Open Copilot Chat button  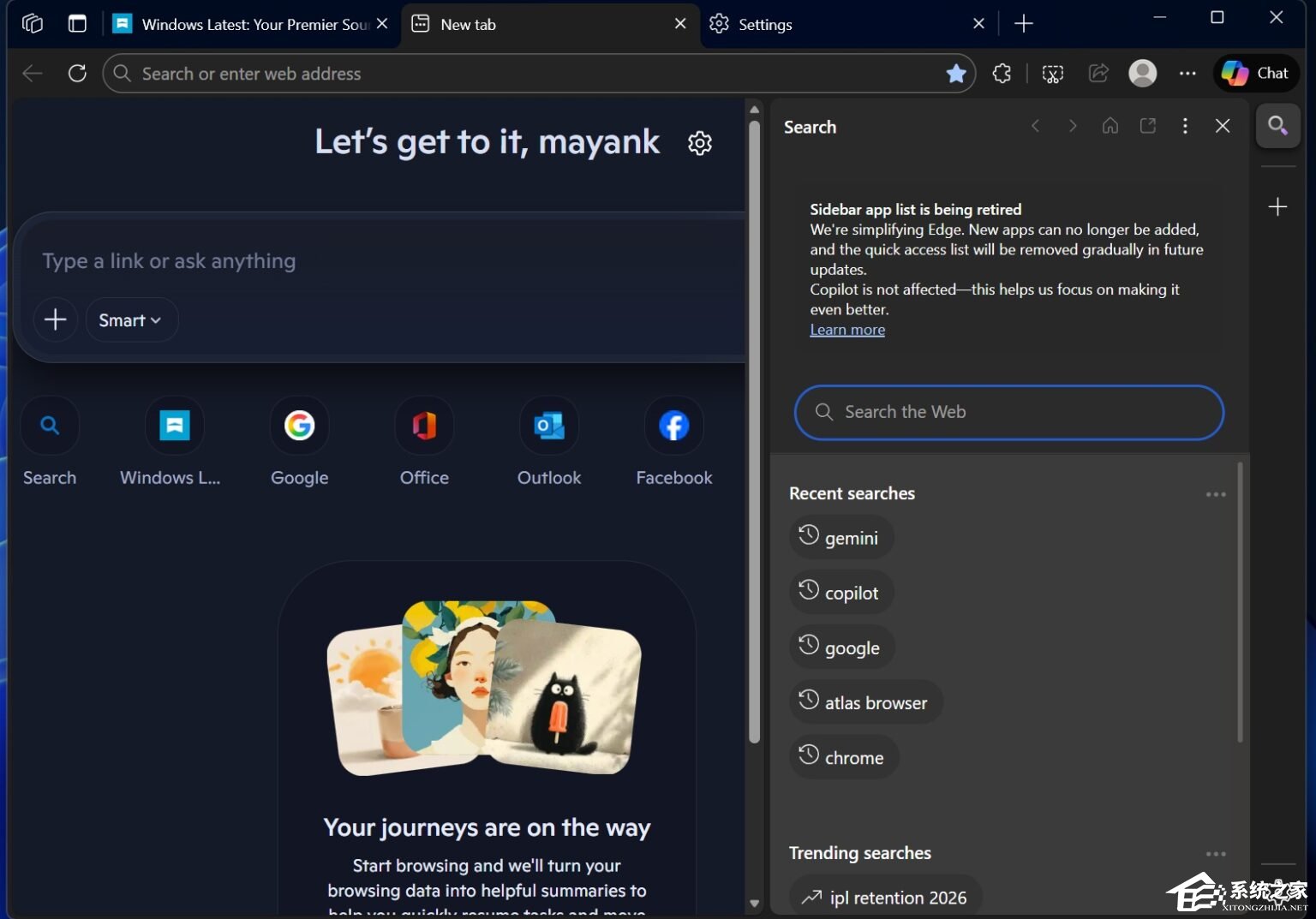tap(1256, 74)
